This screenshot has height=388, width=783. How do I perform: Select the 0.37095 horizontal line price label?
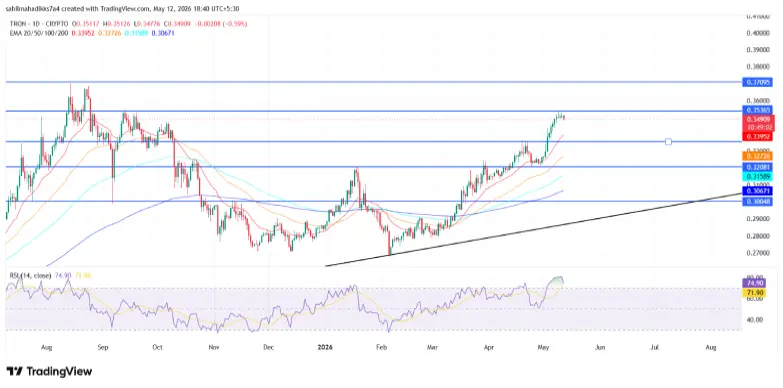point(758,82)
